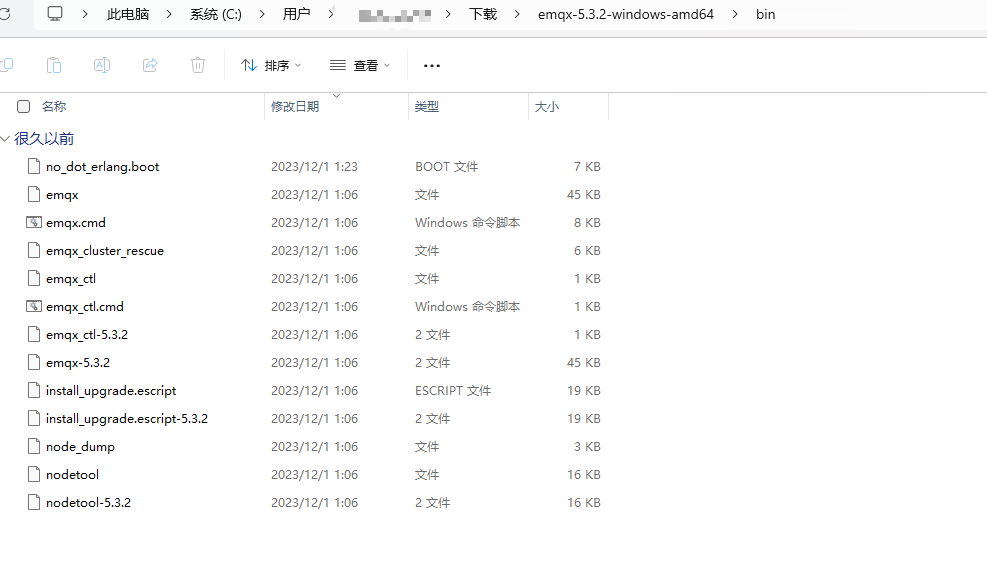Click the emqx_cluster_rescue file icon
Screen dimensions: 987x571
click(34, 251)
